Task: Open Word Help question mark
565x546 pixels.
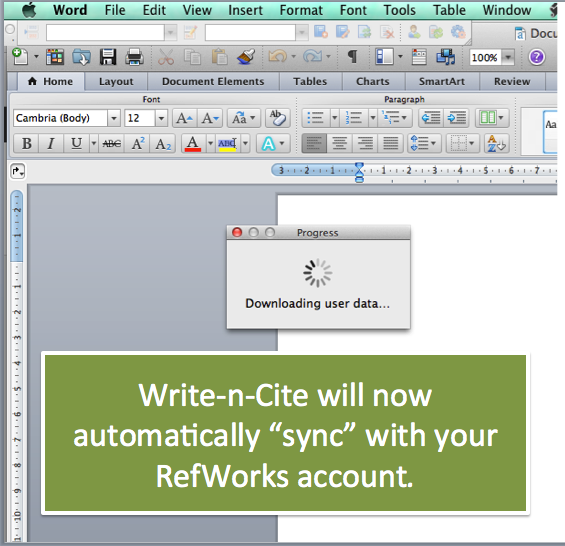Action: [537, 57]
